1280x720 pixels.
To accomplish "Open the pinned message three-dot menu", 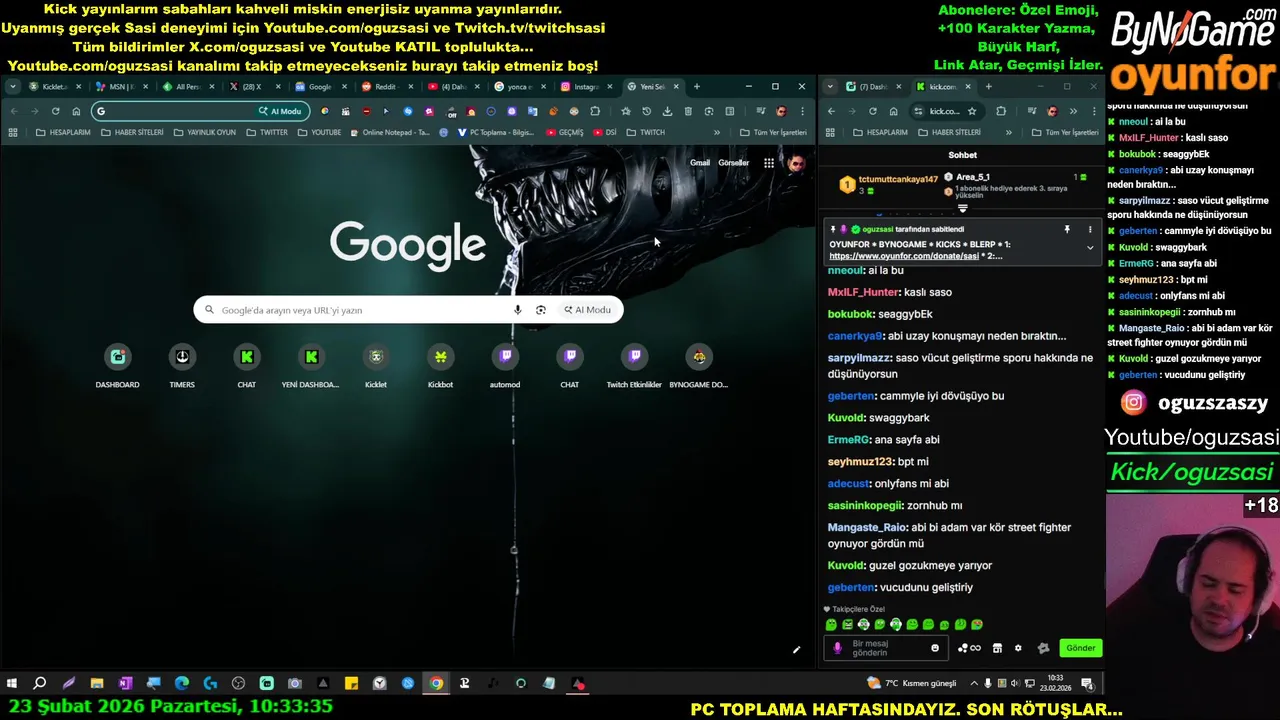I will 1090,230.
